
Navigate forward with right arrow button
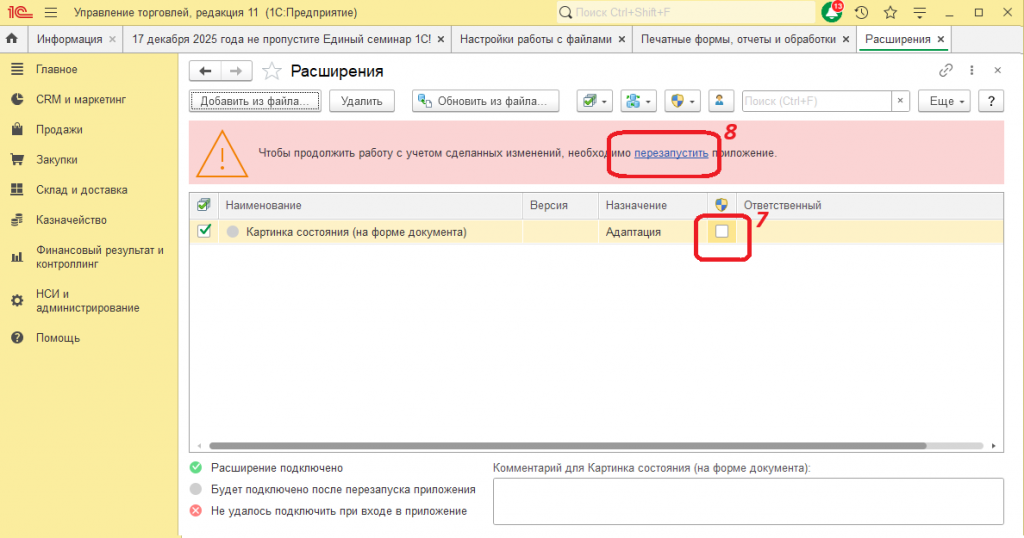tap(236, 71)
